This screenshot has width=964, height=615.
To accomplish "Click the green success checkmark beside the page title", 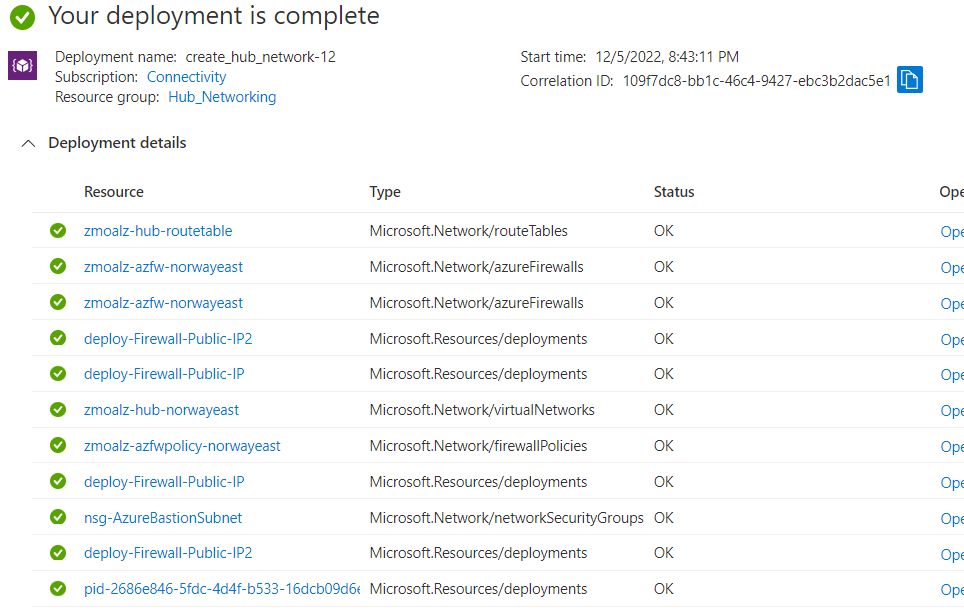I will point(20,16).
